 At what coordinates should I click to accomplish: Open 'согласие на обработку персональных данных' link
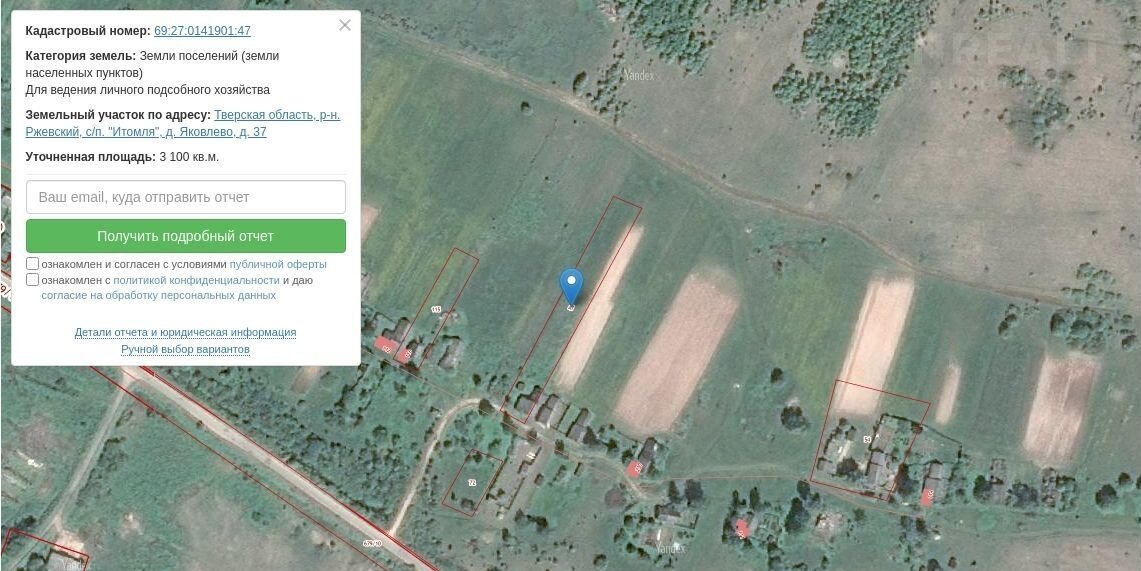159,295
